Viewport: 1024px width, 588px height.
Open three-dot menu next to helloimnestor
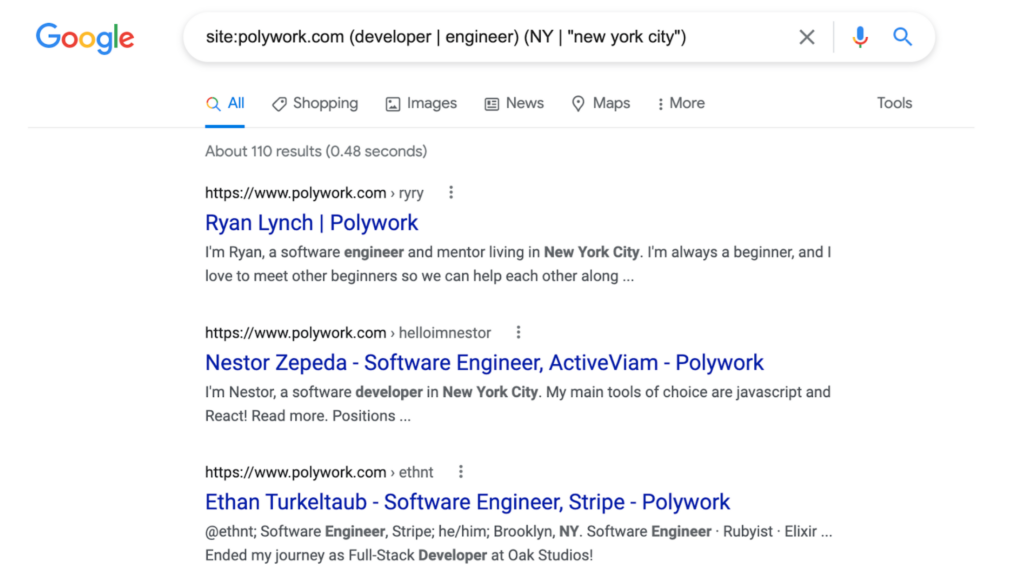(x=519, y=332)
